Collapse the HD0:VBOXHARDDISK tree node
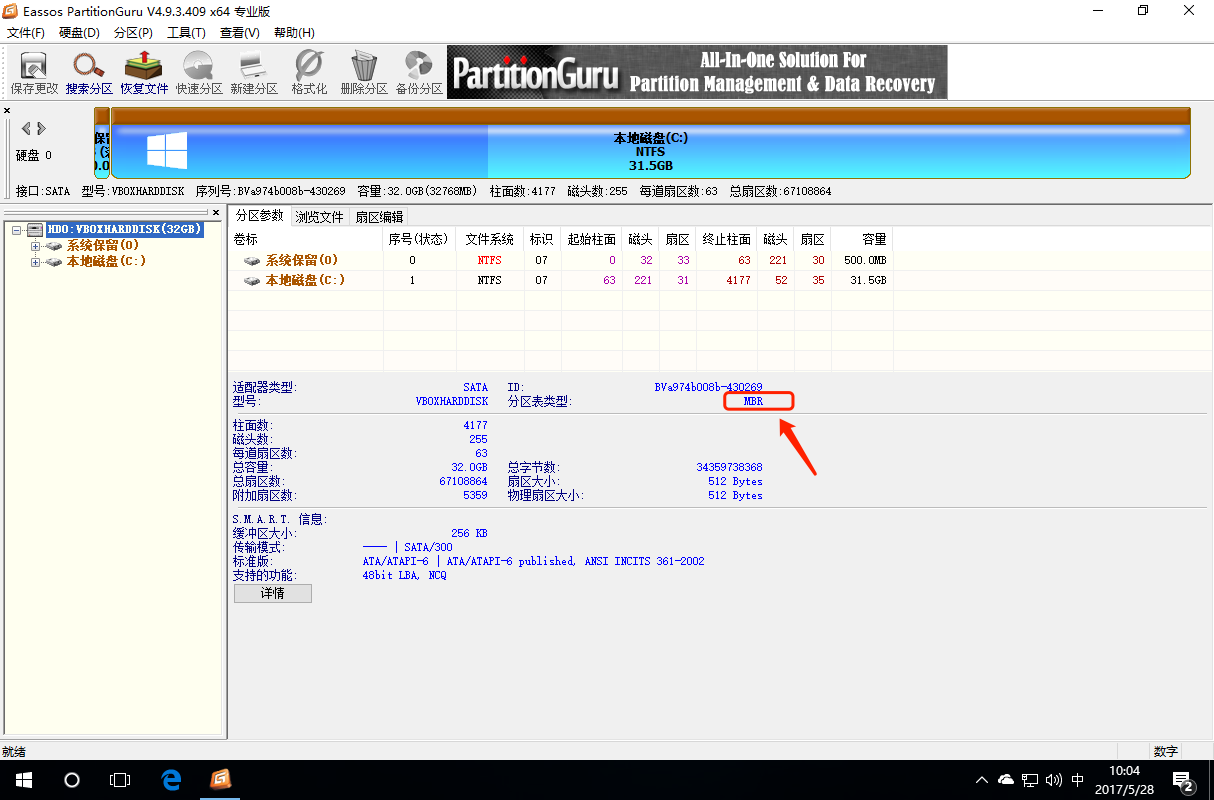The height and width of the screenshot is (800, 1214). point(17,230)
